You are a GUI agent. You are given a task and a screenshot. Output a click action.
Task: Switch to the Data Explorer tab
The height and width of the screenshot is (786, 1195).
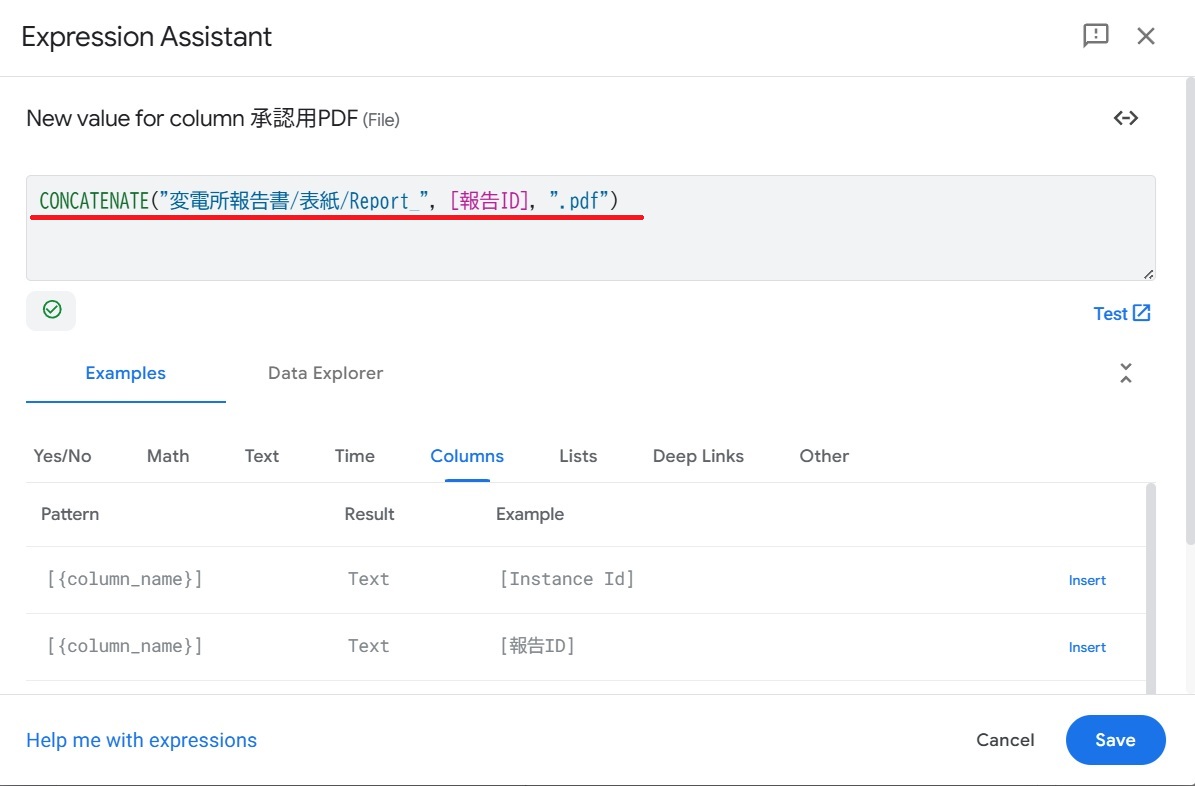[x=325, y=373]
